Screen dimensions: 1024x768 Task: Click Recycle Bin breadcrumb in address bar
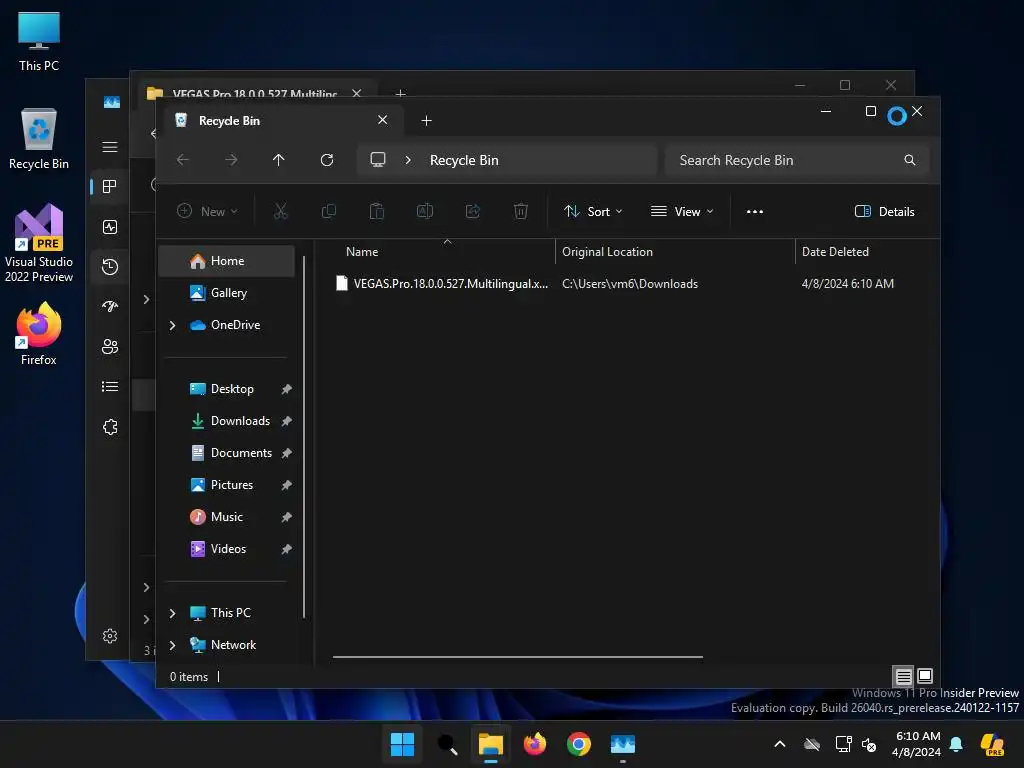click(x=464, y=160)
